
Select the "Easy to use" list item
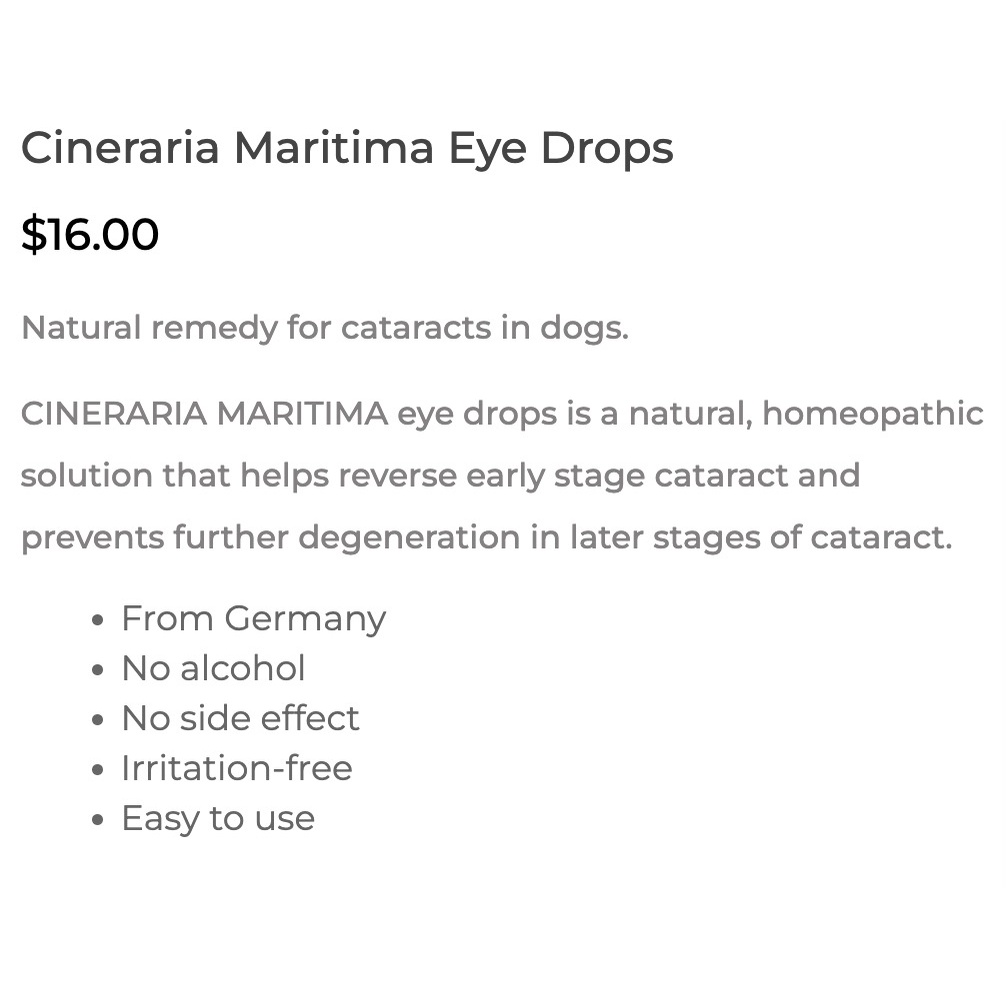[218, 819]
